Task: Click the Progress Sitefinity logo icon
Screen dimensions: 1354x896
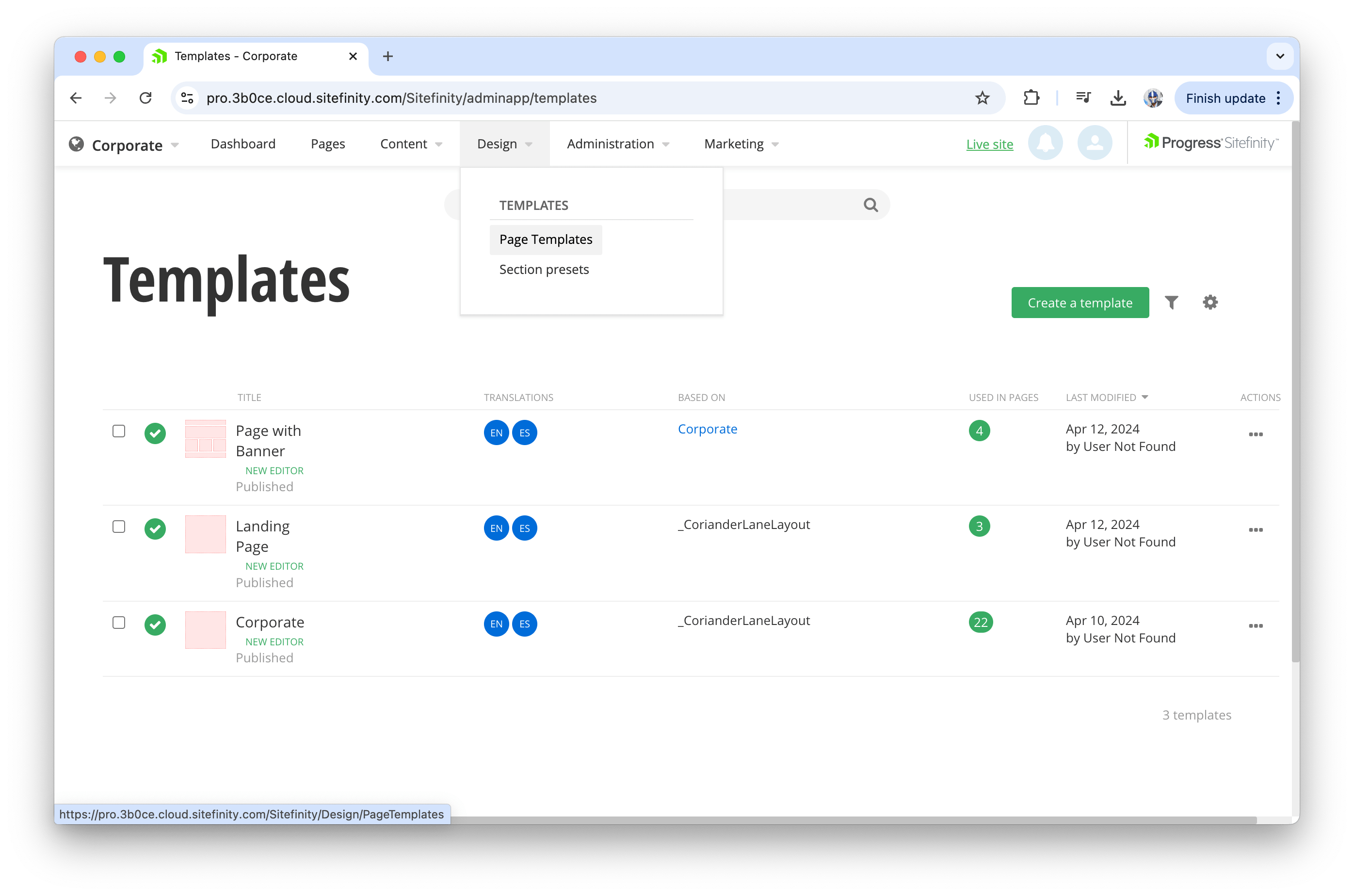Action: [x=1149, y=143]
